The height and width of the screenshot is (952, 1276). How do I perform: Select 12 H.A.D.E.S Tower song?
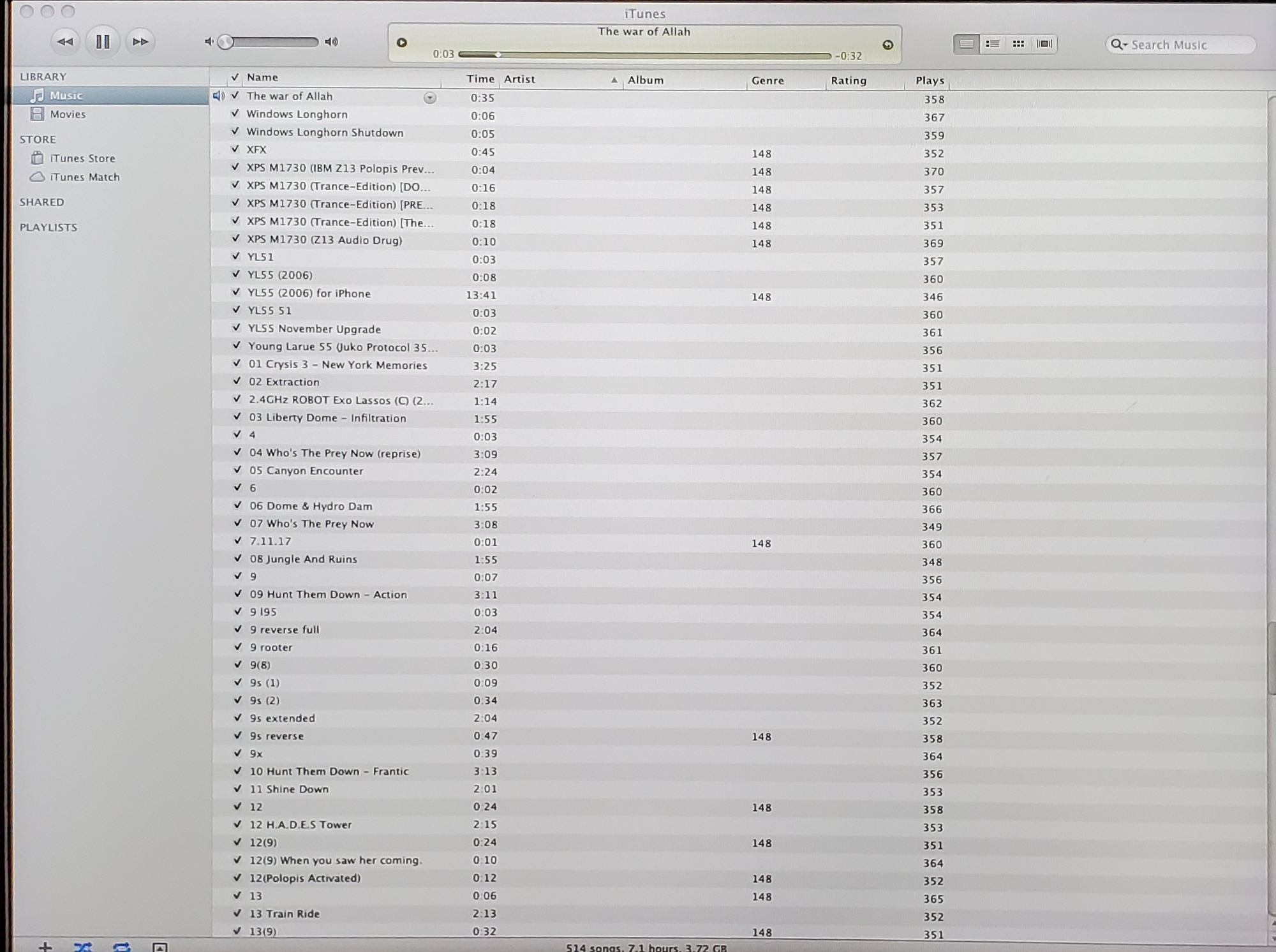[x=300, y=825]
